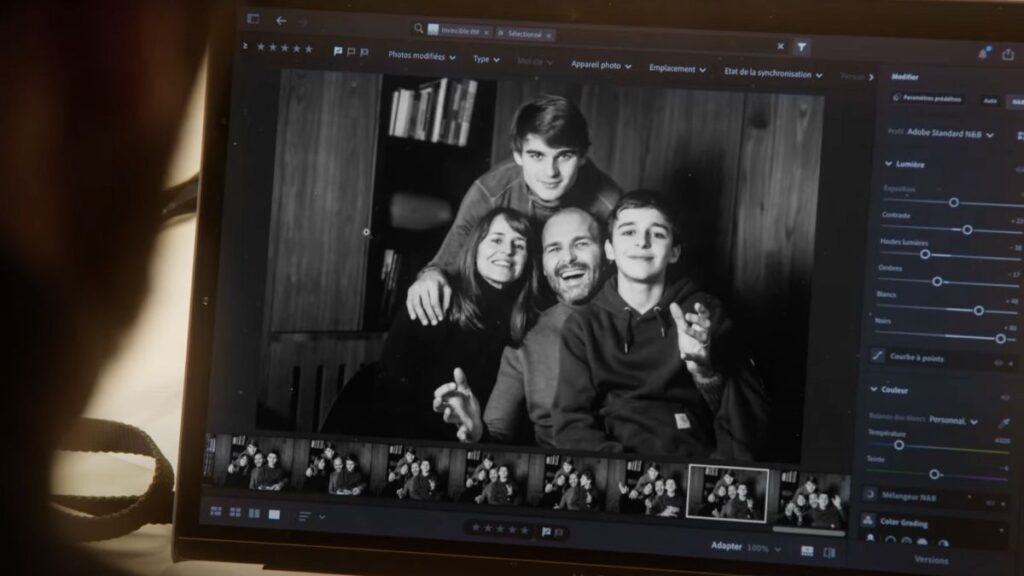Click the filter funnel icon

pyautogui.click(x=802, y=47)
